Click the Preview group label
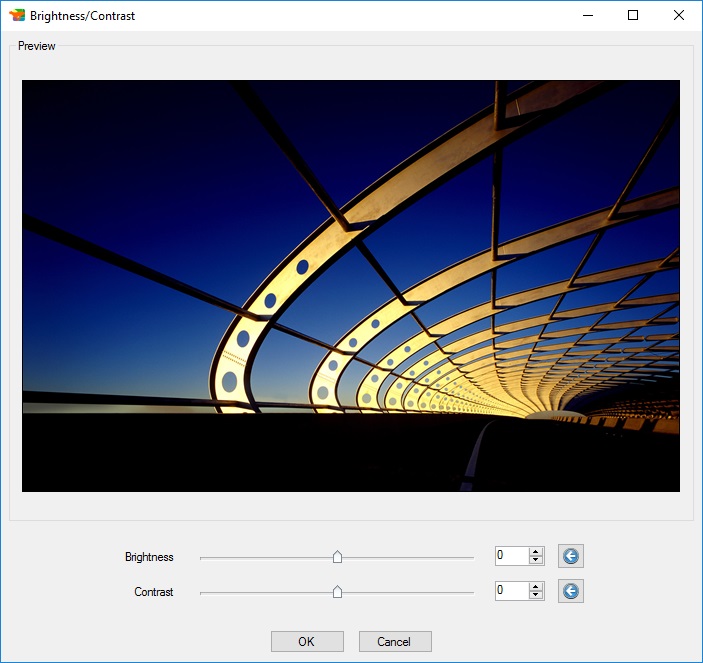Image resolution: width=703 pixels, height=663 pixels. (37, 46)
